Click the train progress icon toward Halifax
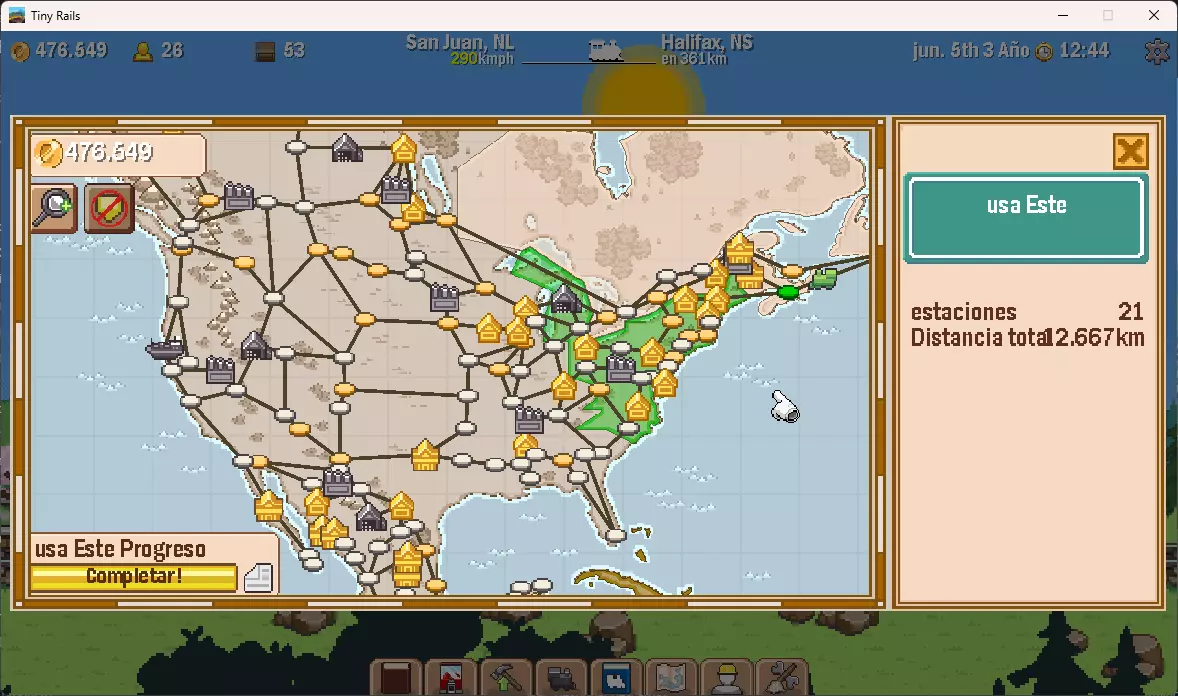 point(606,50)
